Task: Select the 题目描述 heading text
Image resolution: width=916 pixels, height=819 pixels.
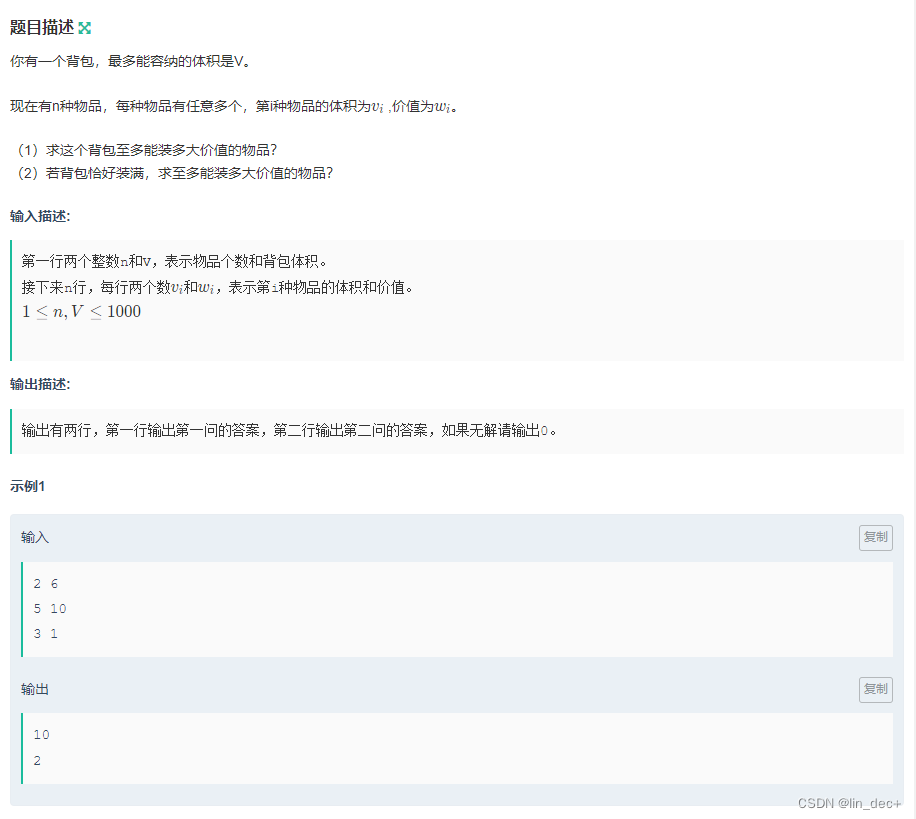Action: pos(42,27)
